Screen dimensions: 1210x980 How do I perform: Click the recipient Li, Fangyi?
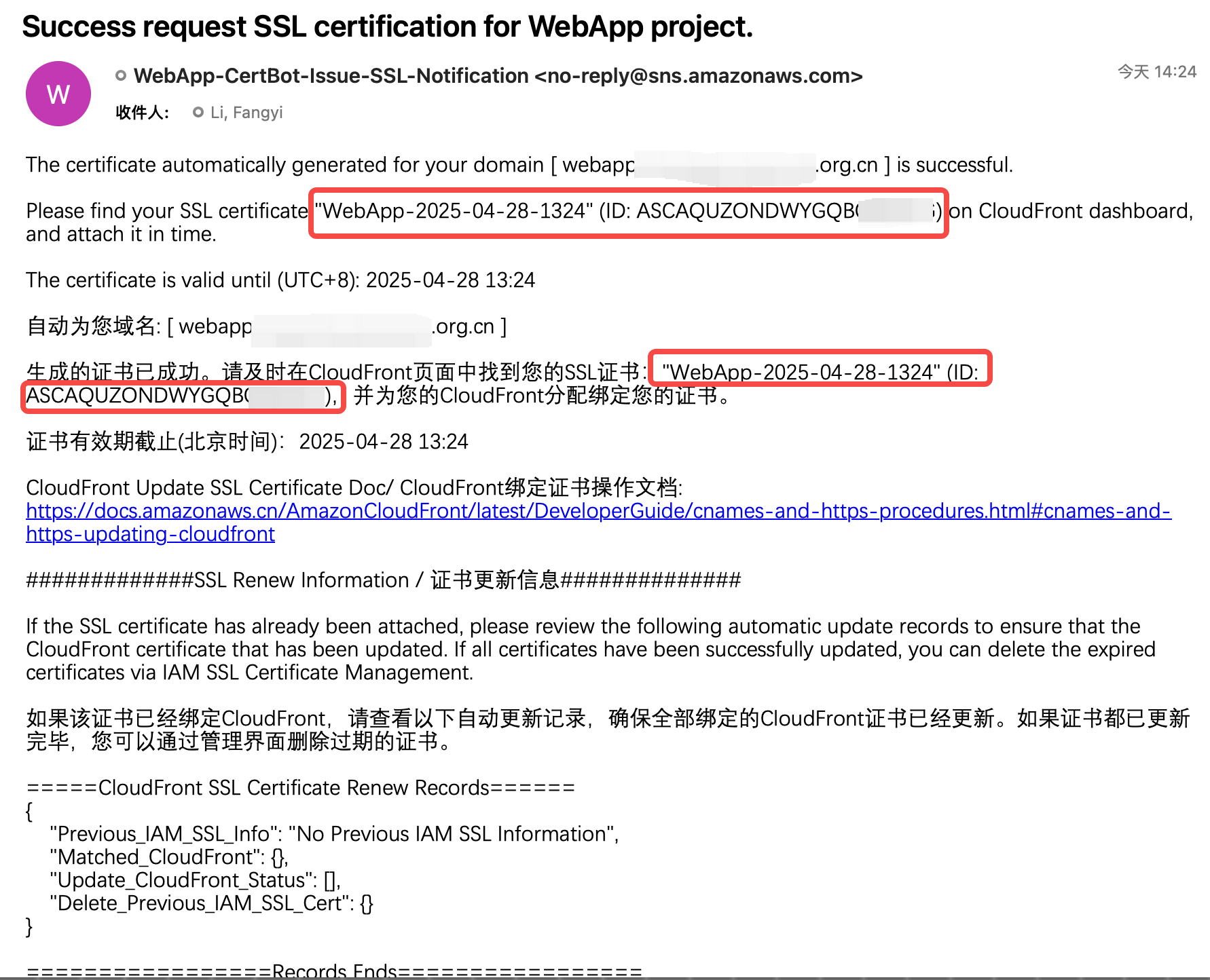[246, 112]
